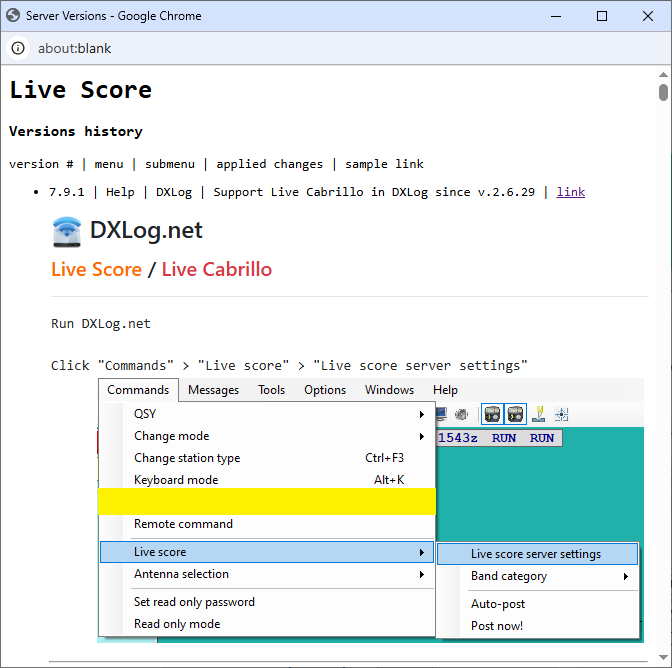672x668 pixels.
Task: Select Auto-post in Live score submenu
Action: coord(537,604)
